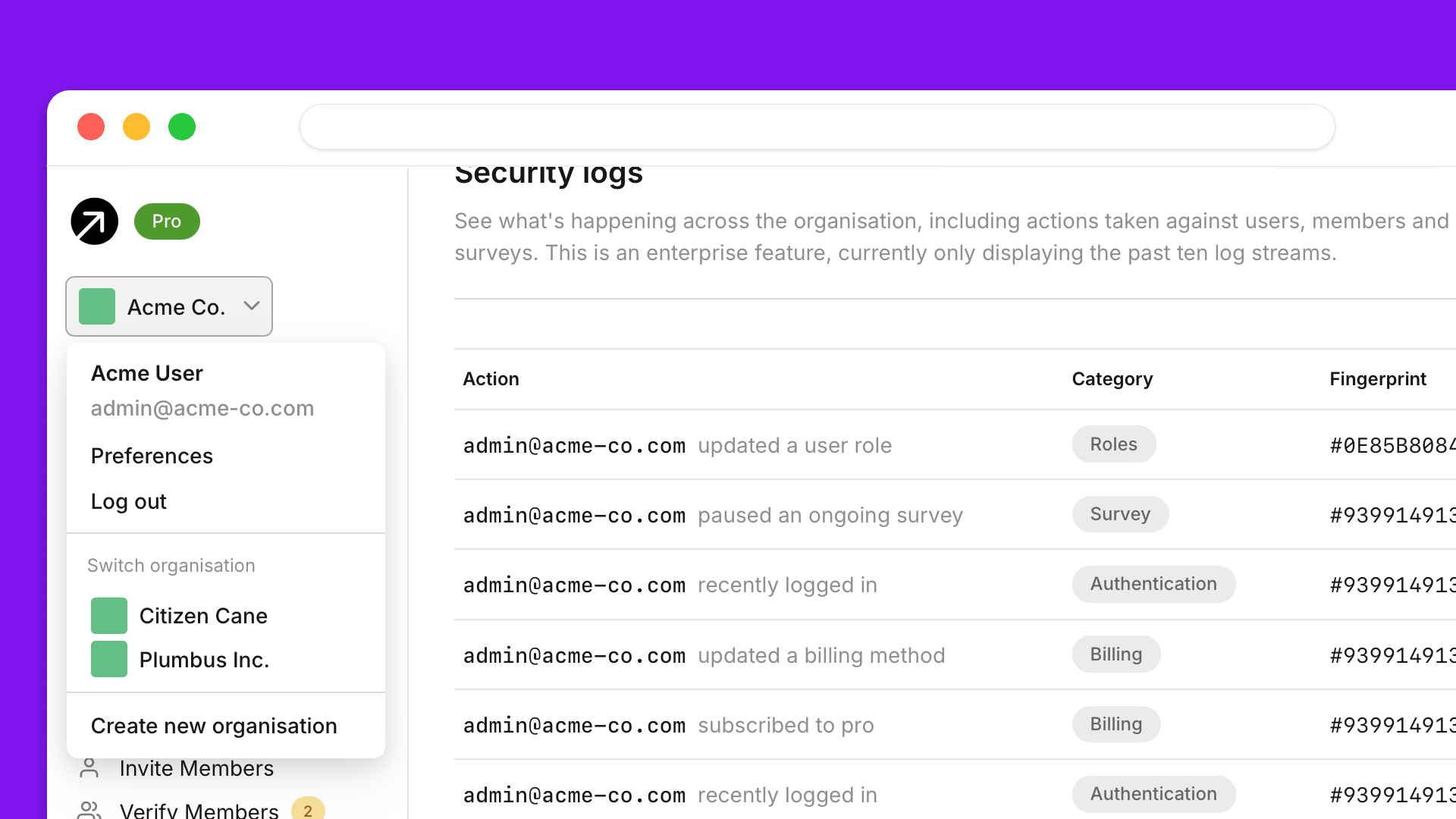Click Citizen Cane green organisation avatar
Screen dimensions: 1456x819
(109, 616)
